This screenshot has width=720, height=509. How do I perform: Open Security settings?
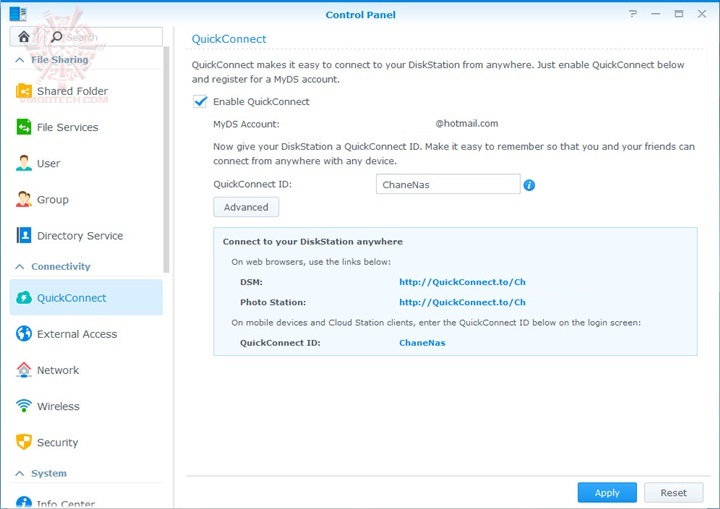(57, 442)
